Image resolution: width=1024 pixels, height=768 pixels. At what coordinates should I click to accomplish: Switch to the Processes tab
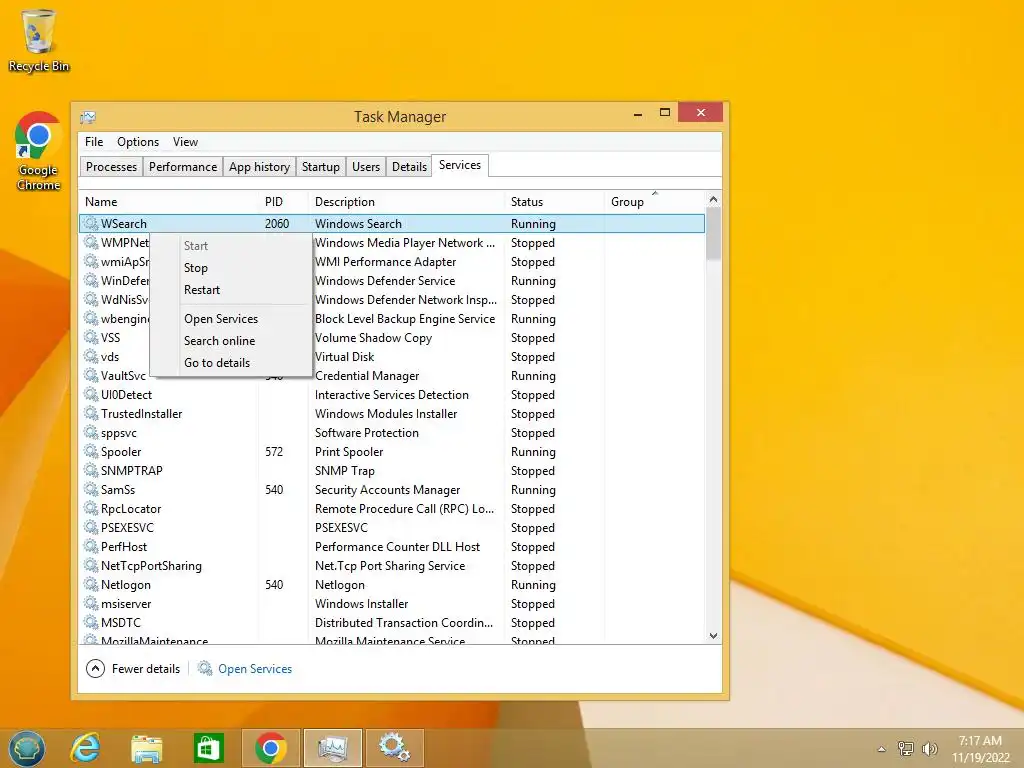coord(112,167)
